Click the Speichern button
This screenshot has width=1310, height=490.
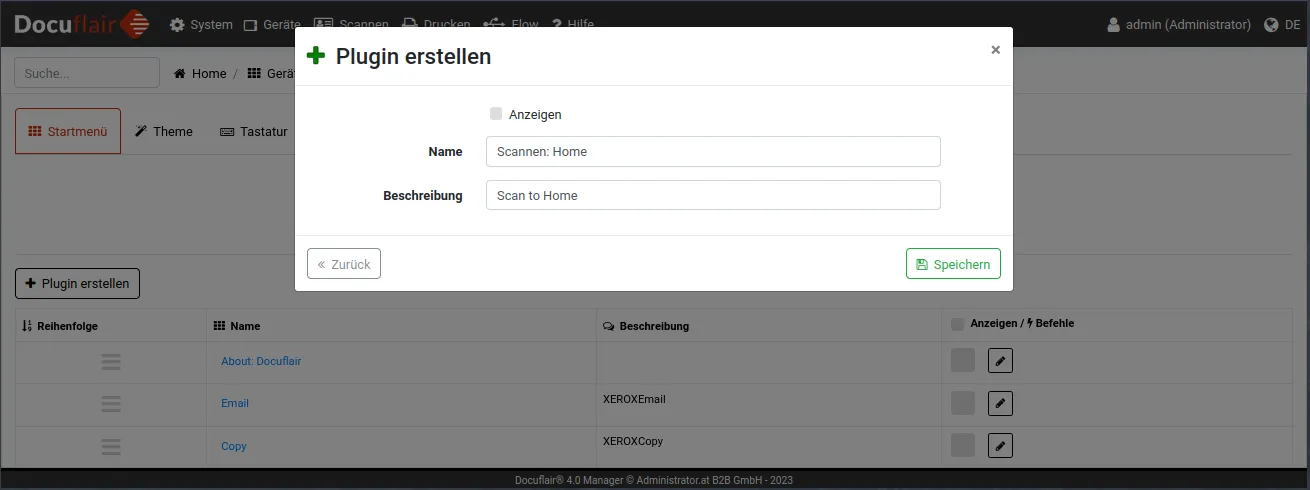point(953,264)
